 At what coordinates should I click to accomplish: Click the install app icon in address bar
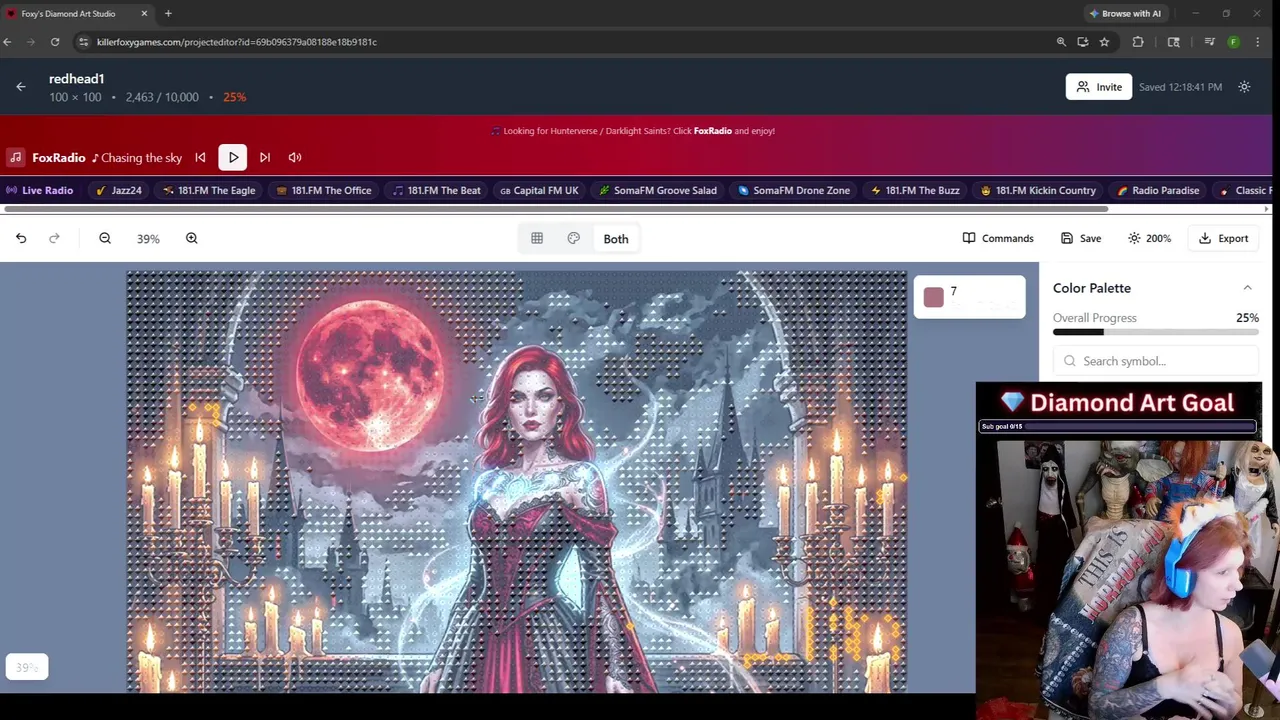1083,42
